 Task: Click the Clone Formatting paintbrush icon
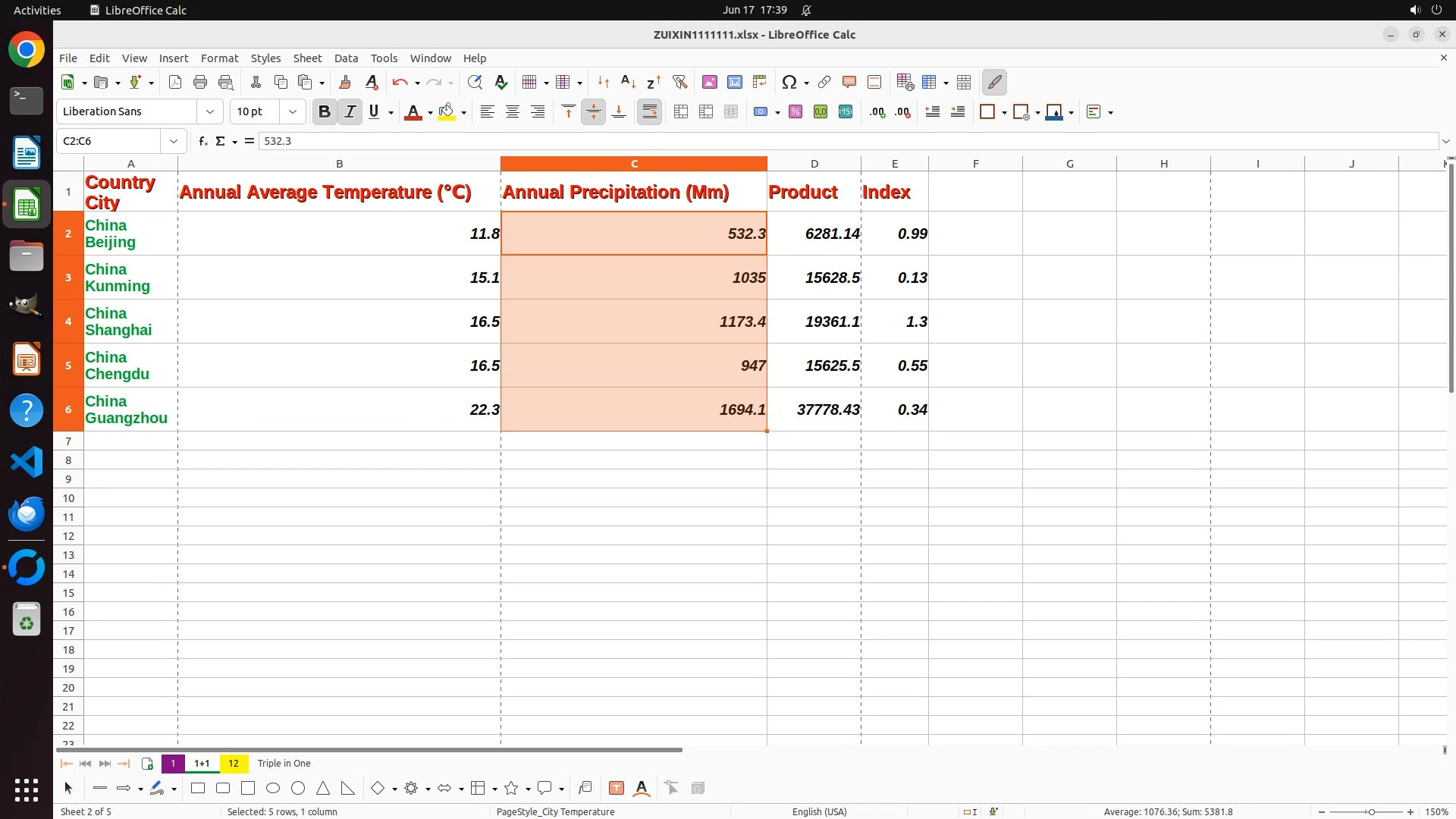pyautogui.click(x=345, y=82)
